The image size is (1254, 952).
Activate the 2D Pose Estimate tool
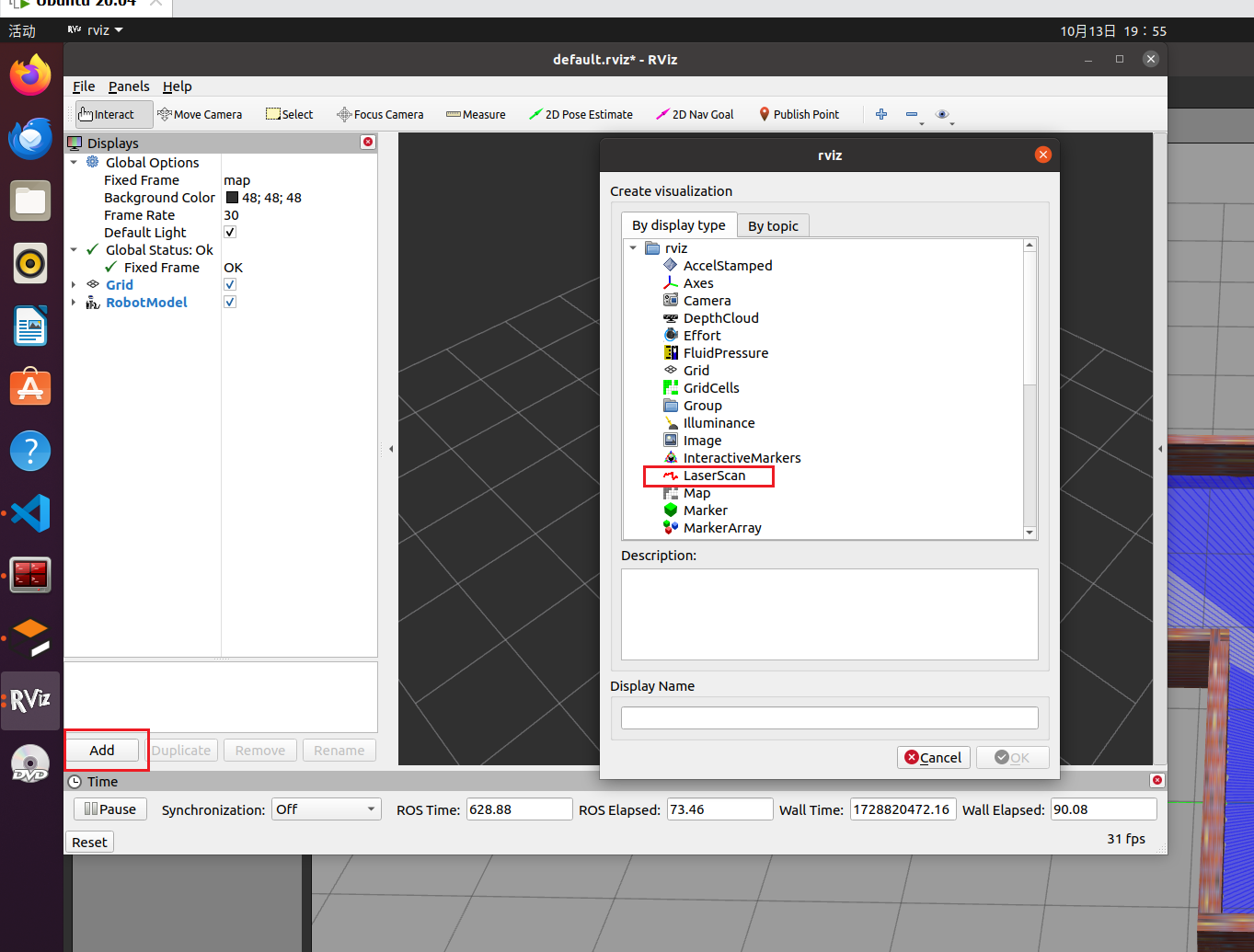coord(581,114)
